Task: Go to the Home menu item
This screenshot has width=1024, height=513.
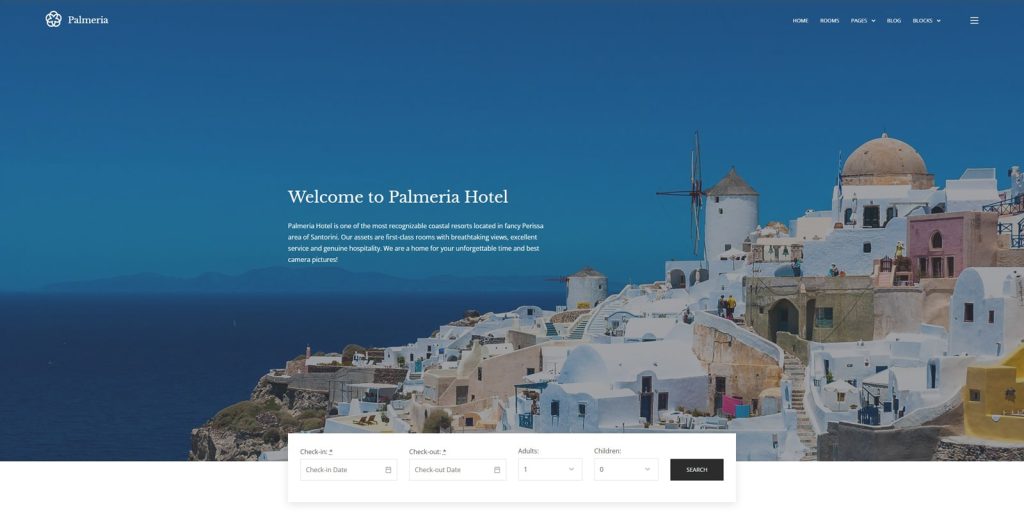Action: pyautogui.click(x=800, y=21)
